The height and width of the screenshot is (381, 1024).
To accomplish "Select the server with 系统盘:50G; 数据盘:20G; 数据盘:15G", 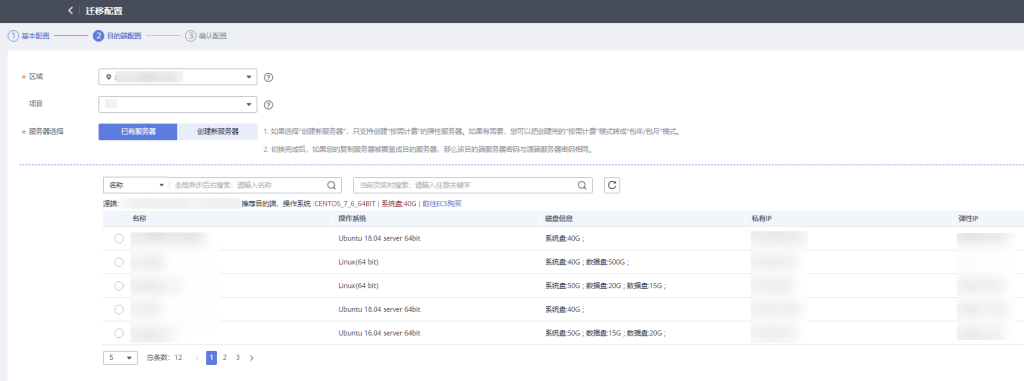I will 119,286.
